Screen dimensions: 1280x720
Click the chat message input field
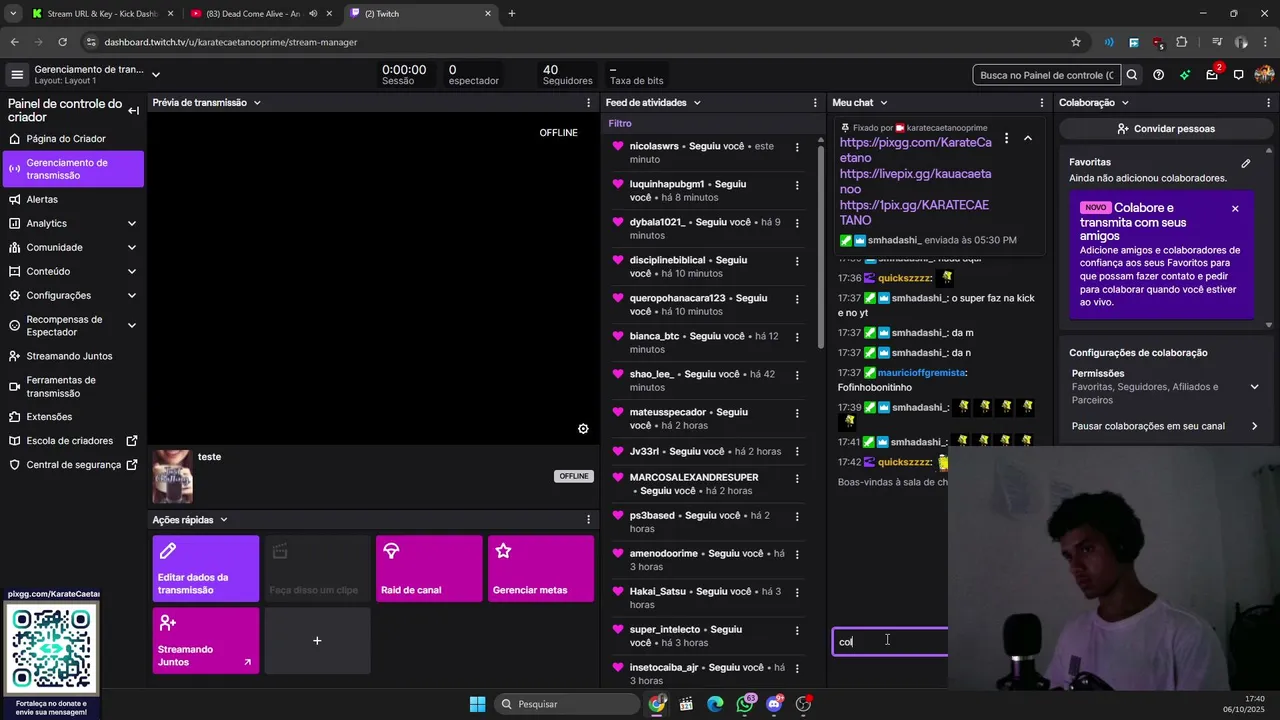click(890, 642)
